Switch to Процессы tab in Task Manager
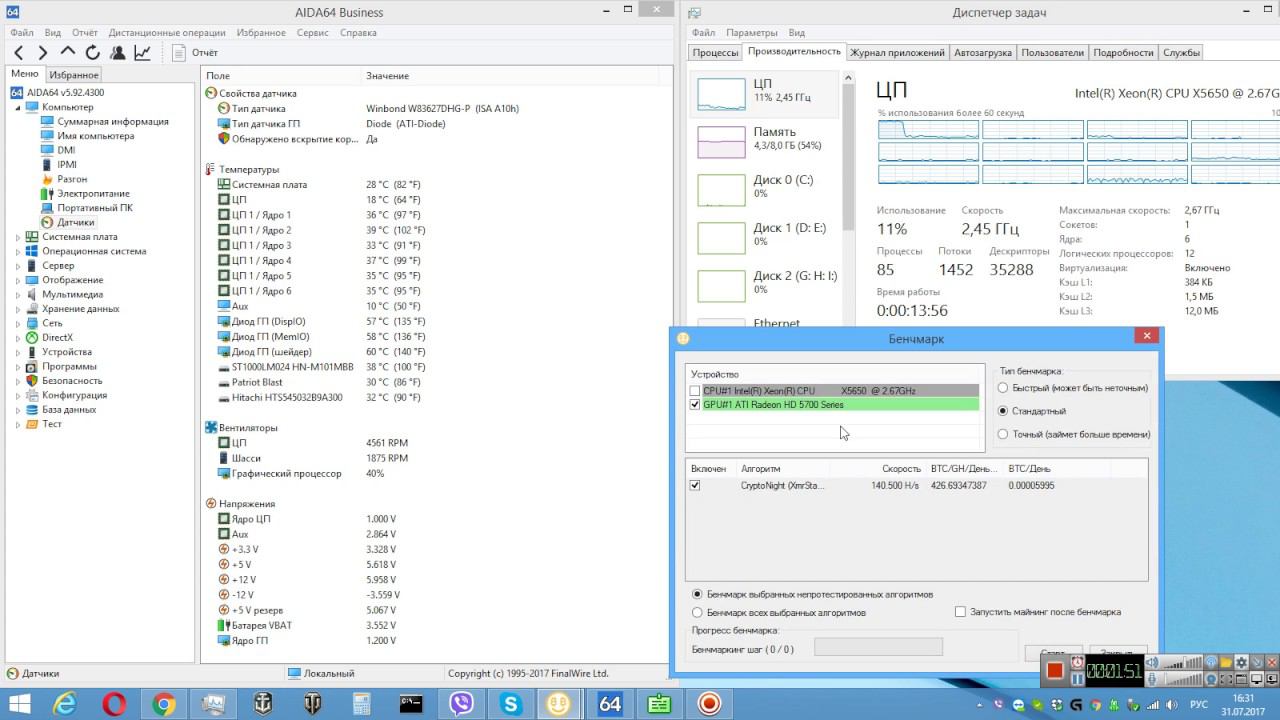 [716, 52]
